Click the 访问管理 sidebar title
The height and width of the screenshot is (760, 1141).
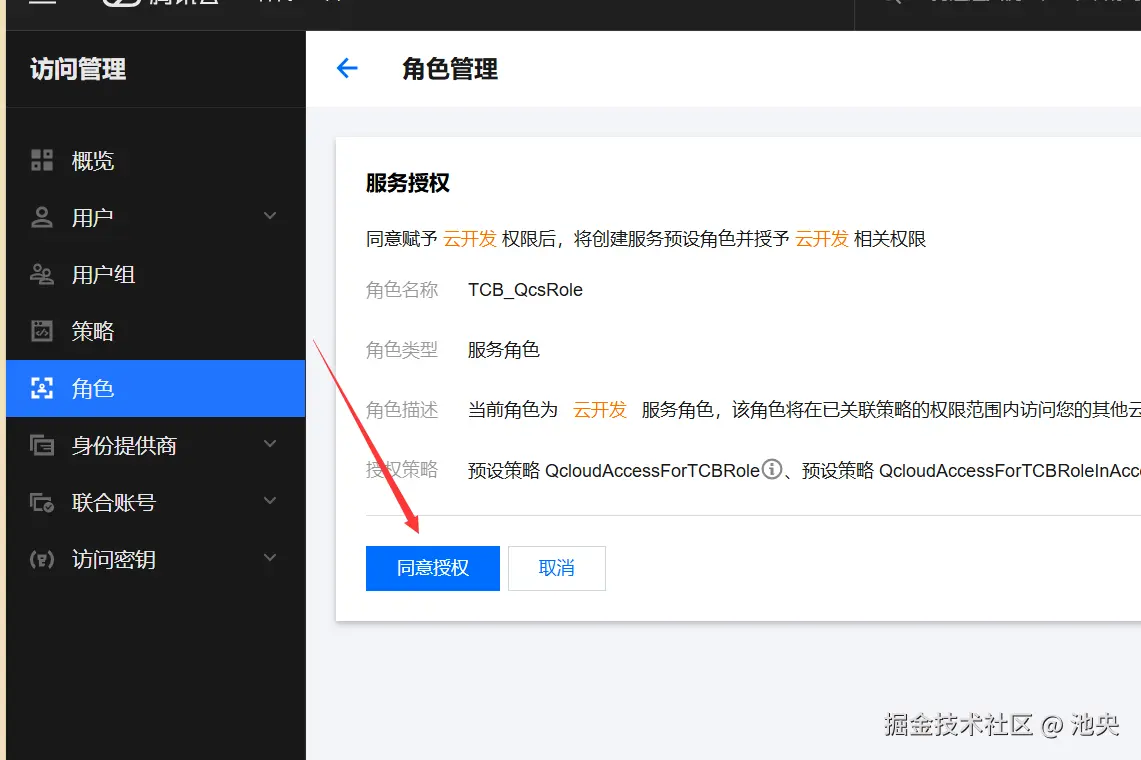[78, 69]
